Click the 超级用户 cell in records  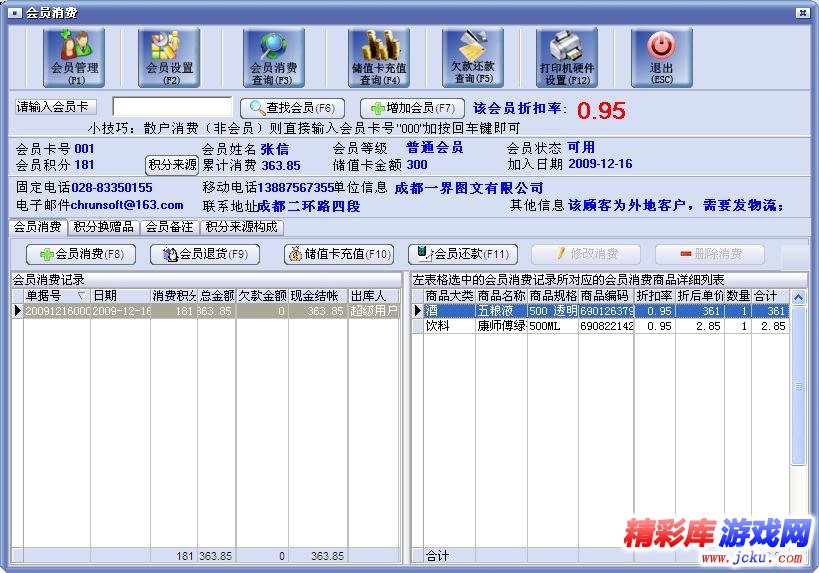point(373,311)
